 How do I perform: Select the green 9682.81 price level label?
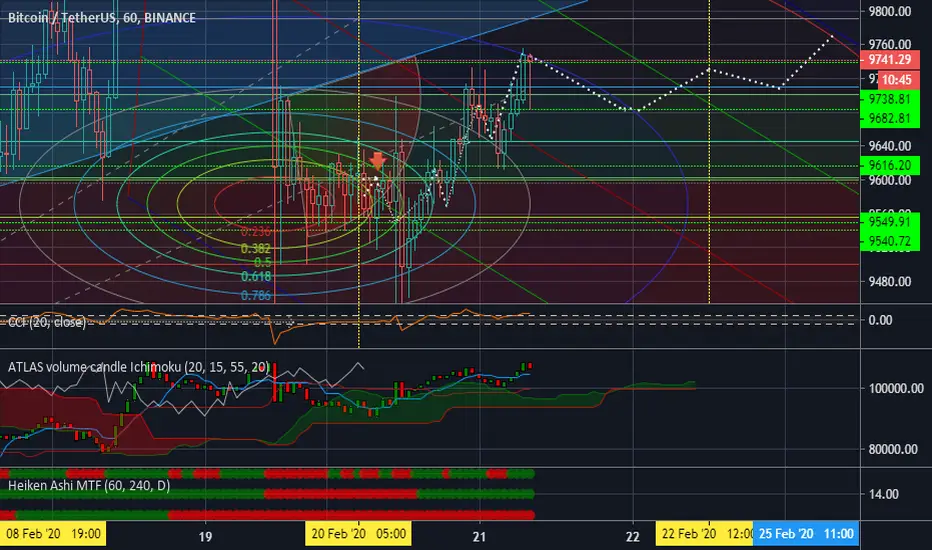click(889, 118)
